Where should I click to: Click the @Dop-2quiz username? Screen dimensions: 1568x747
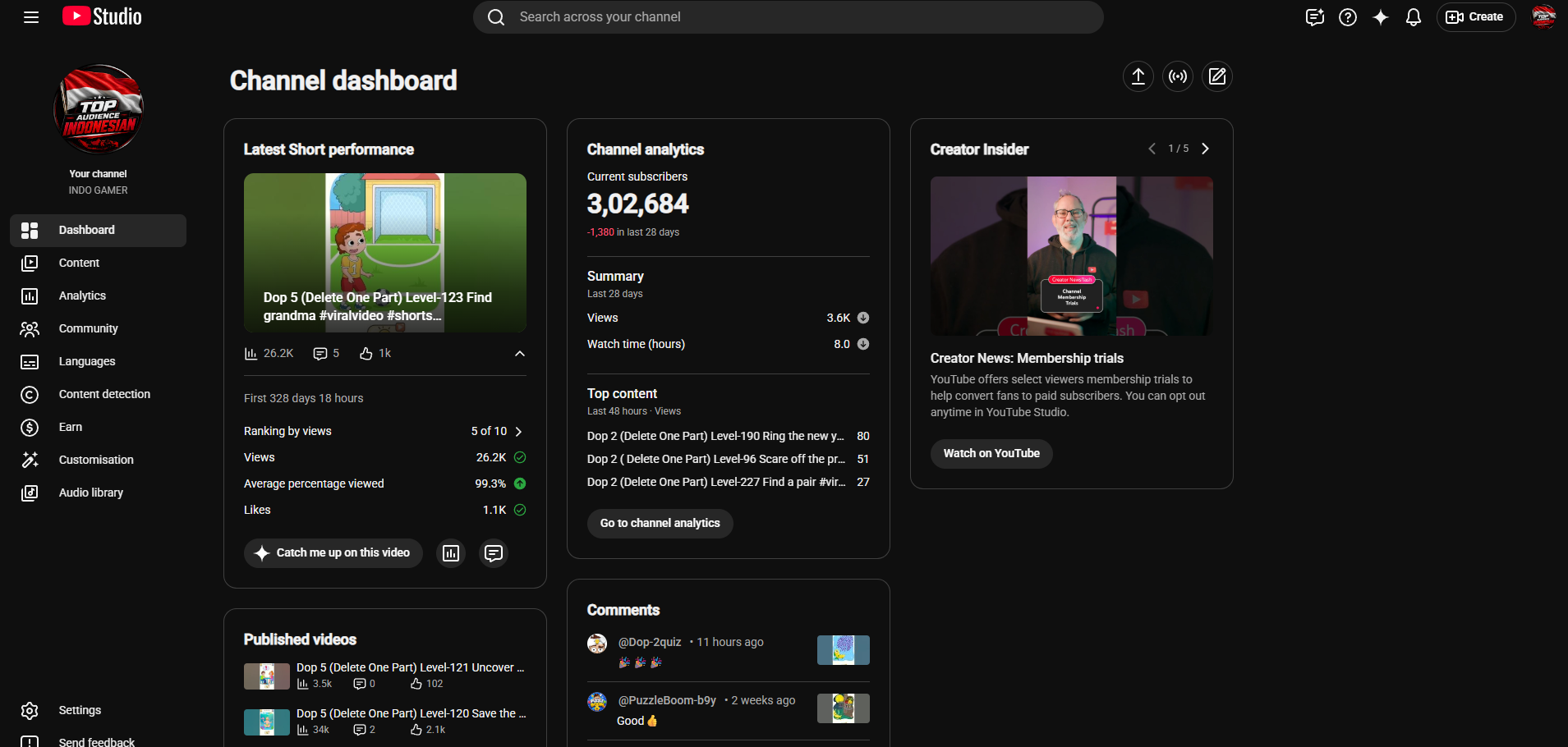[x=650, y=642]
